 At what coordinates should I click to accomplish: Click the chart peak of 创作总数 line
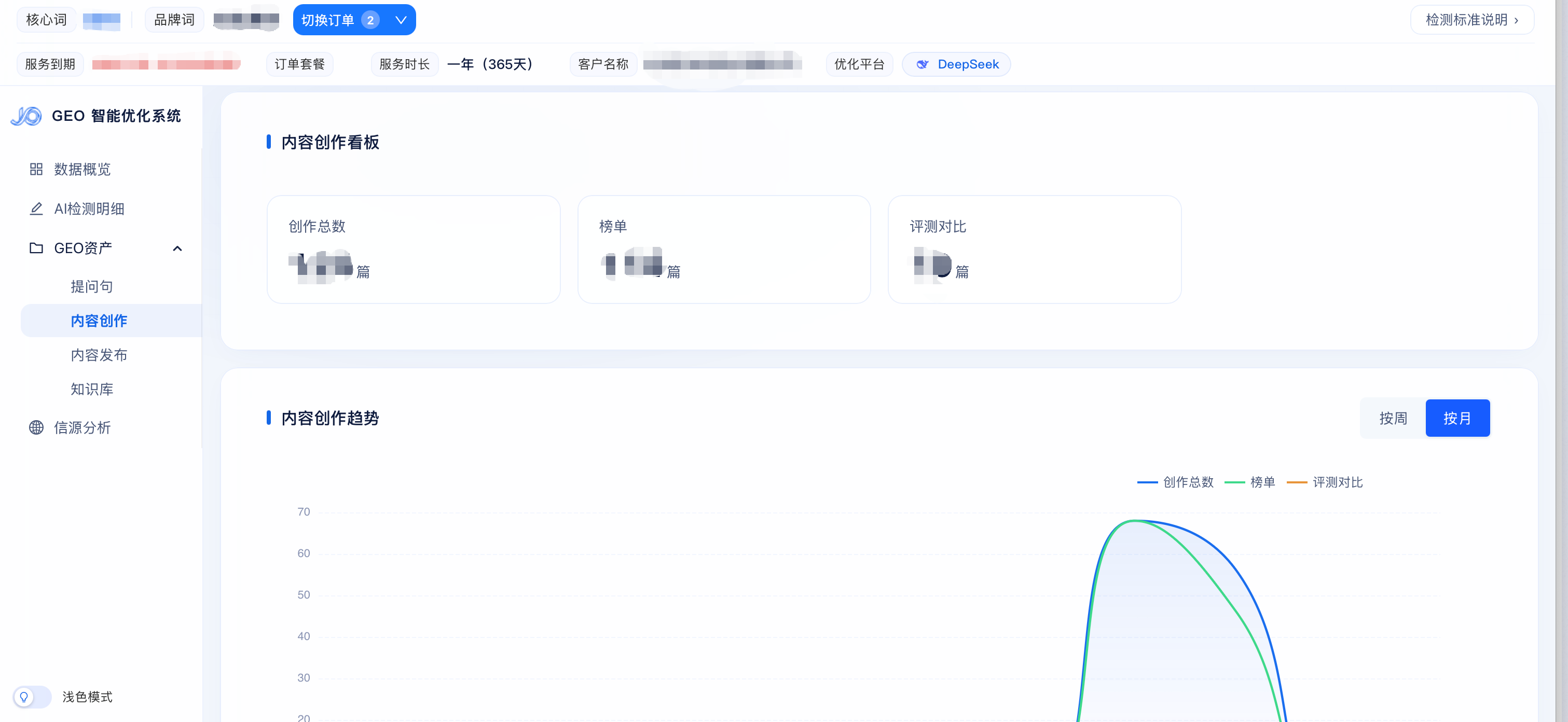[1136, 521]
